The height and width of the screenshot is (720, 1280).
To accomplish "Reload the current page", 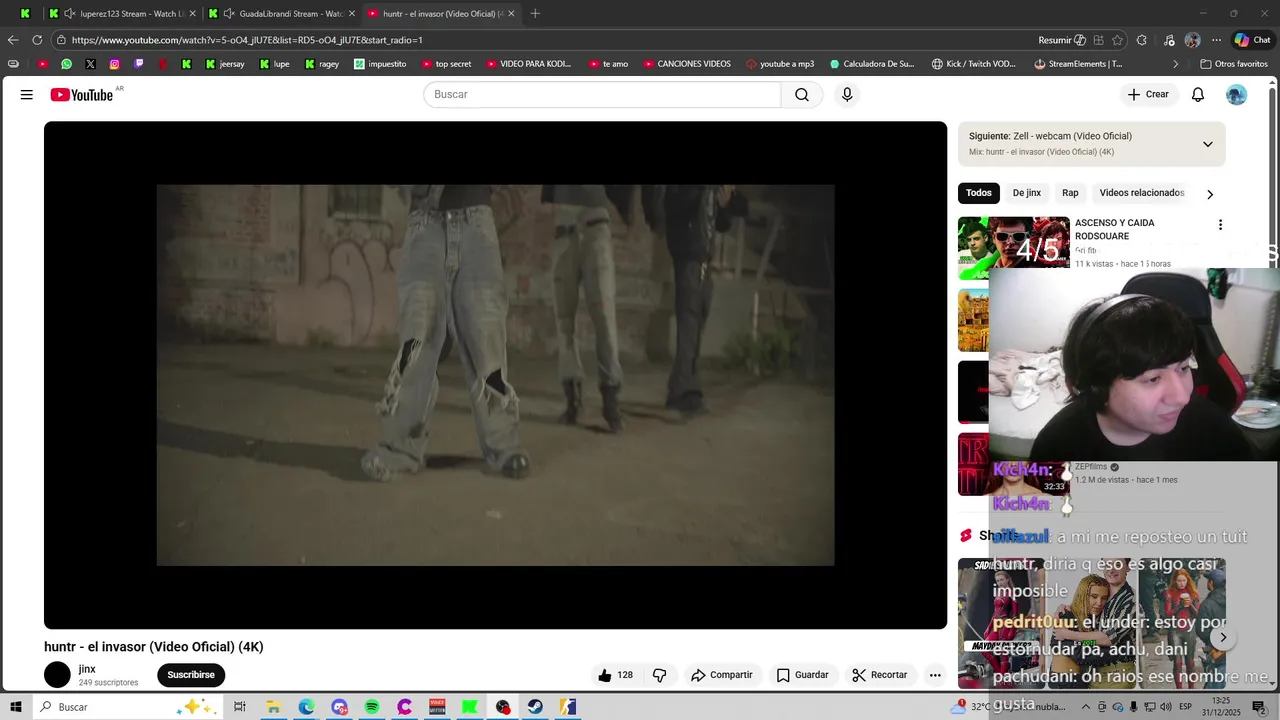I will click(x=37, y=40).
